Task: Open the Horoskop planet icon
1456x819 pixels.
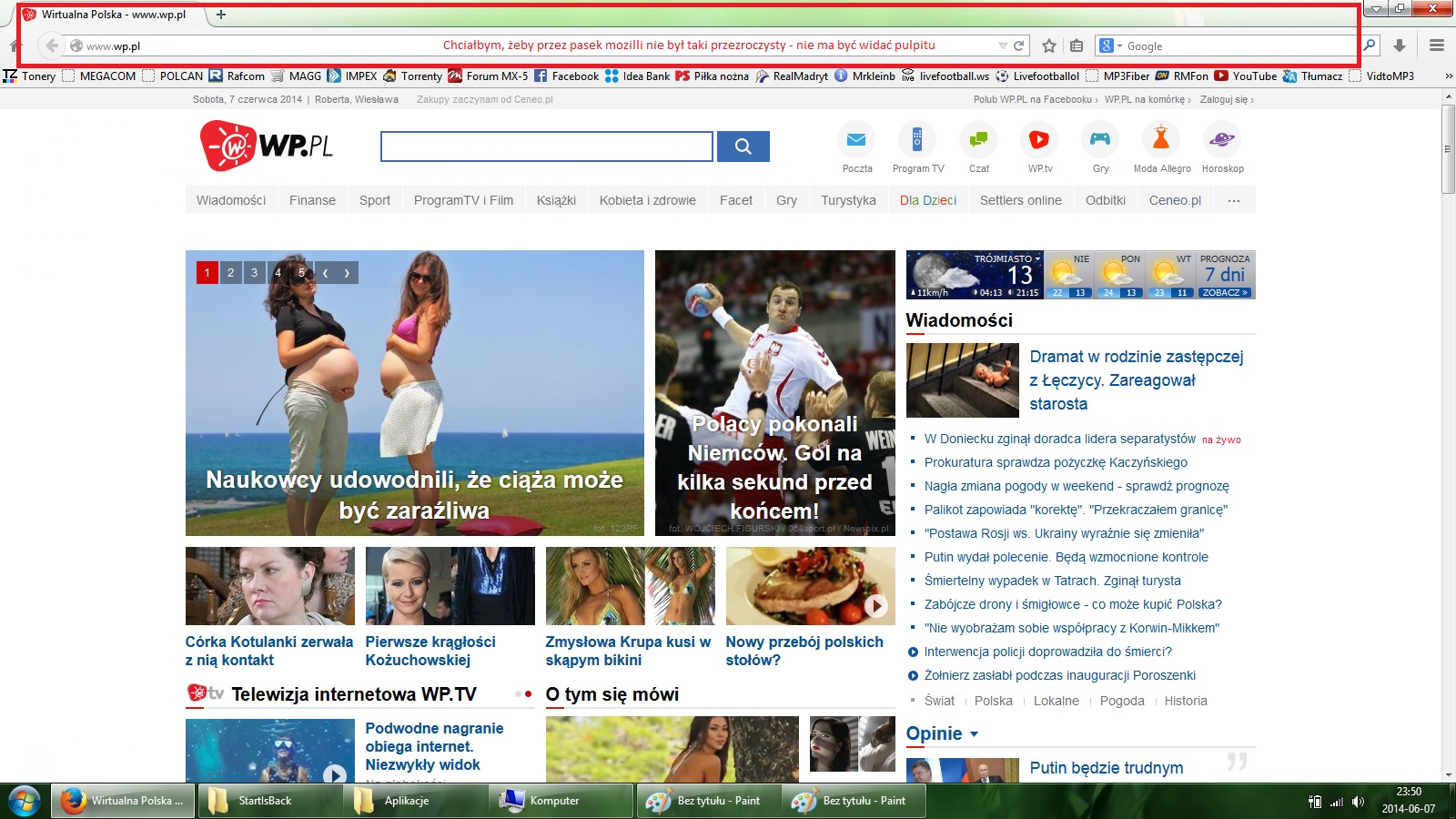Action: [1222, 139]
